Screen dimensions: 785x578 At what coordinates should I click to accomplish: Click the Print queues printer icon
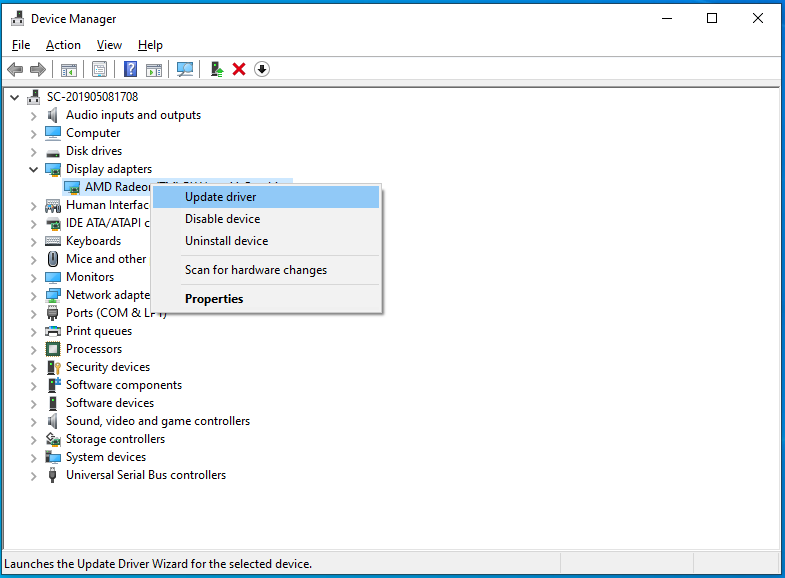[53, 331]
